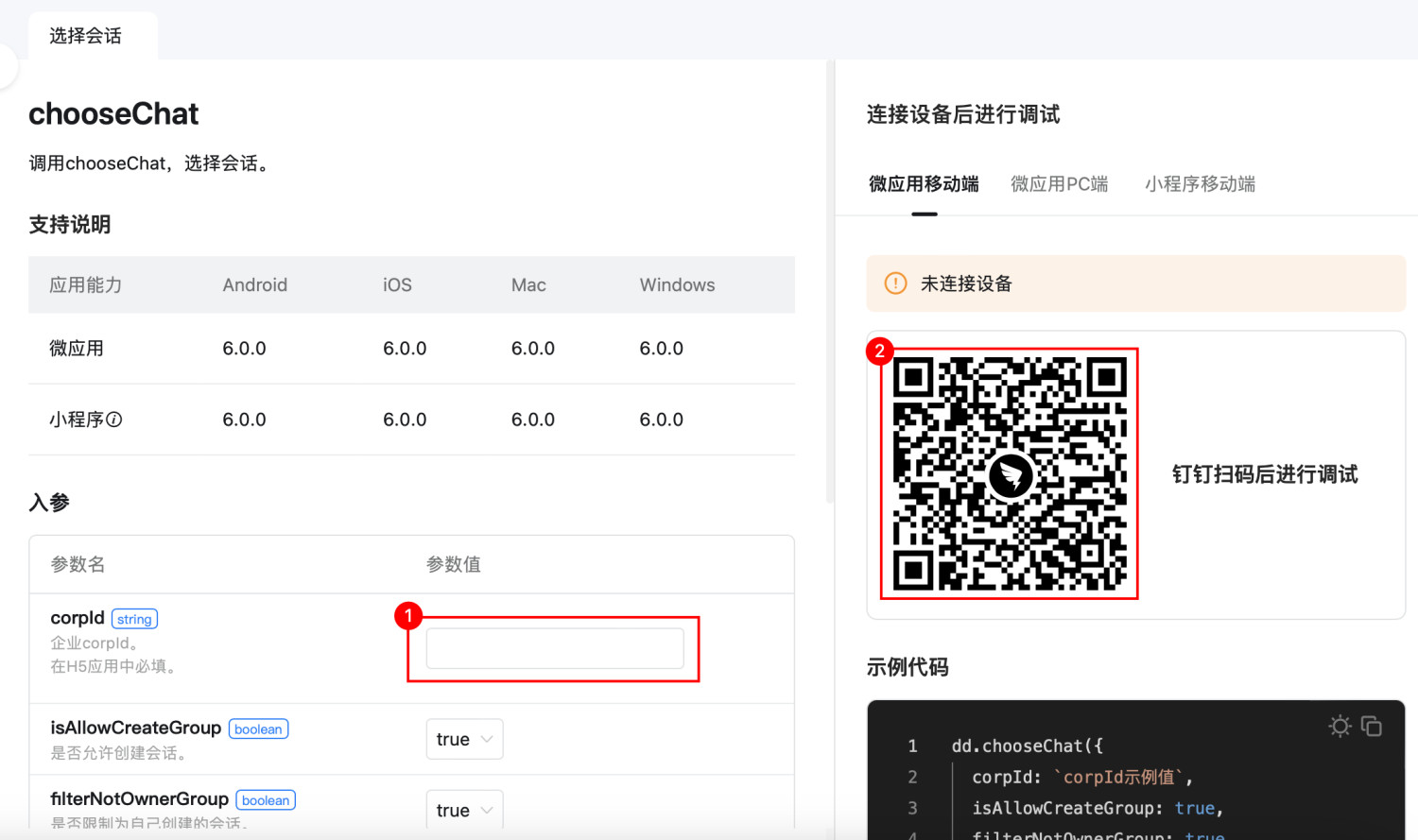Click the info icon next to 小程序

click(114, 420)
